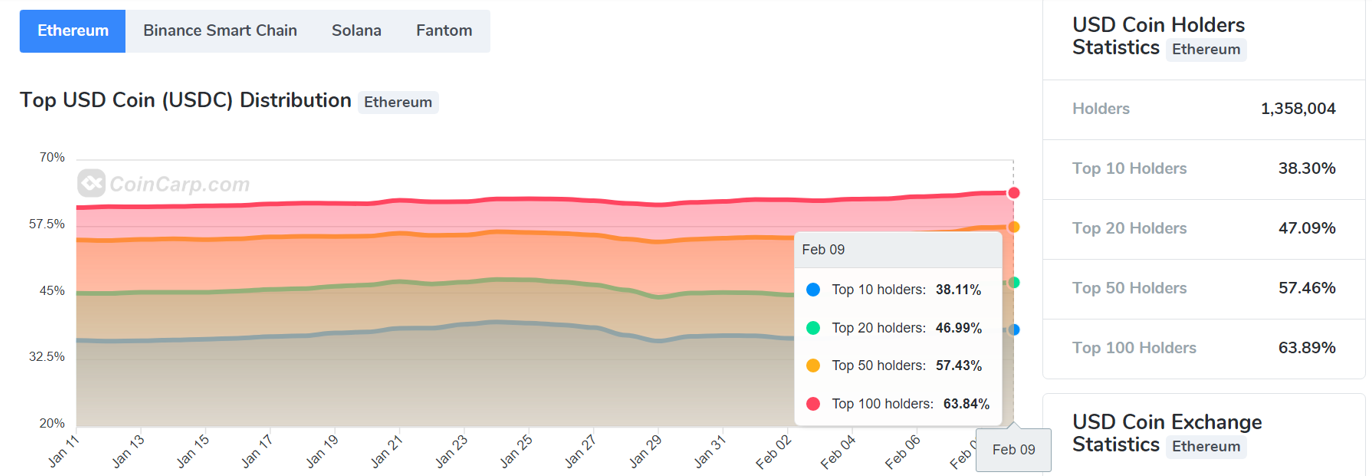Click the Jan 21 x-axis label
The image size is (1372, 476).
coord(387,453)
